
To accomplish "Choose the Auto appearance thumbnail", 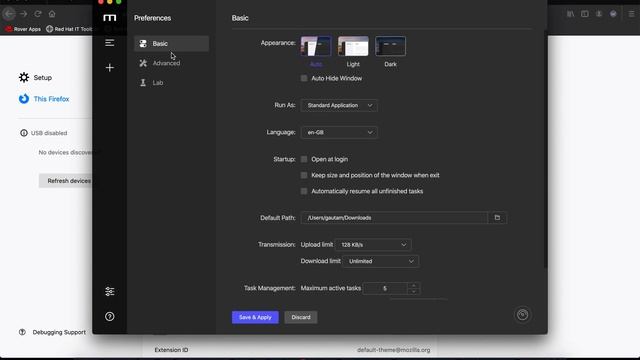I will pyautogui.click(x=316, y=46).
